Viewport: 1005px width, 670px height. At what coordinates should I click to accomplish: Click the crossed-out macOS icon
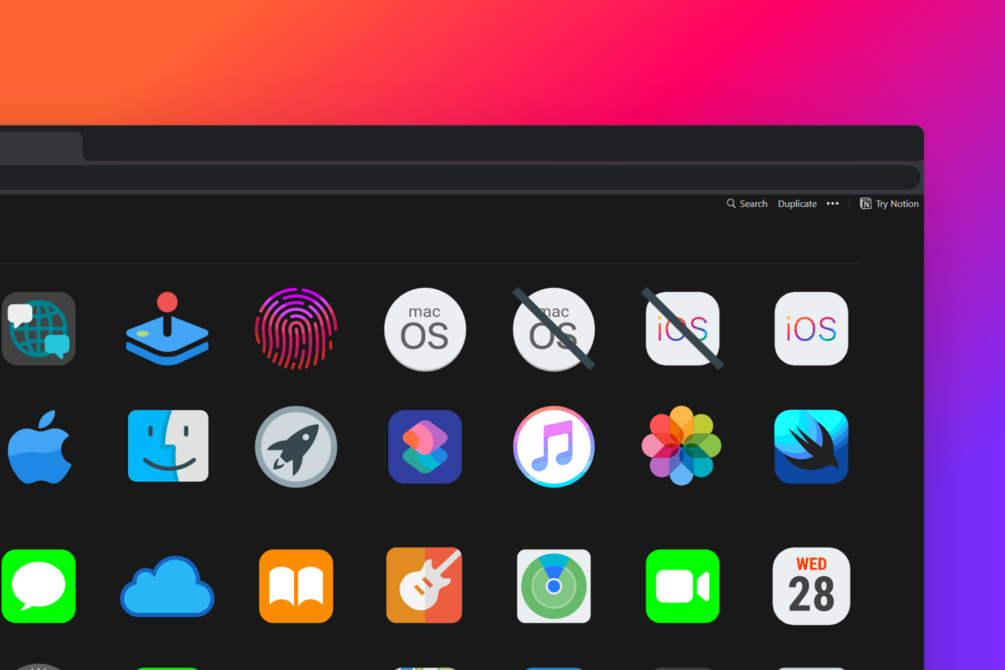click(554, 329)
